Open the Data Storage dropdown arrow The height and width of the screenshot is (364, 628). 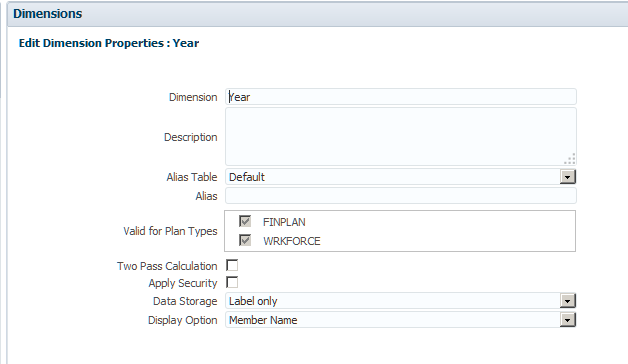(568, 301)
